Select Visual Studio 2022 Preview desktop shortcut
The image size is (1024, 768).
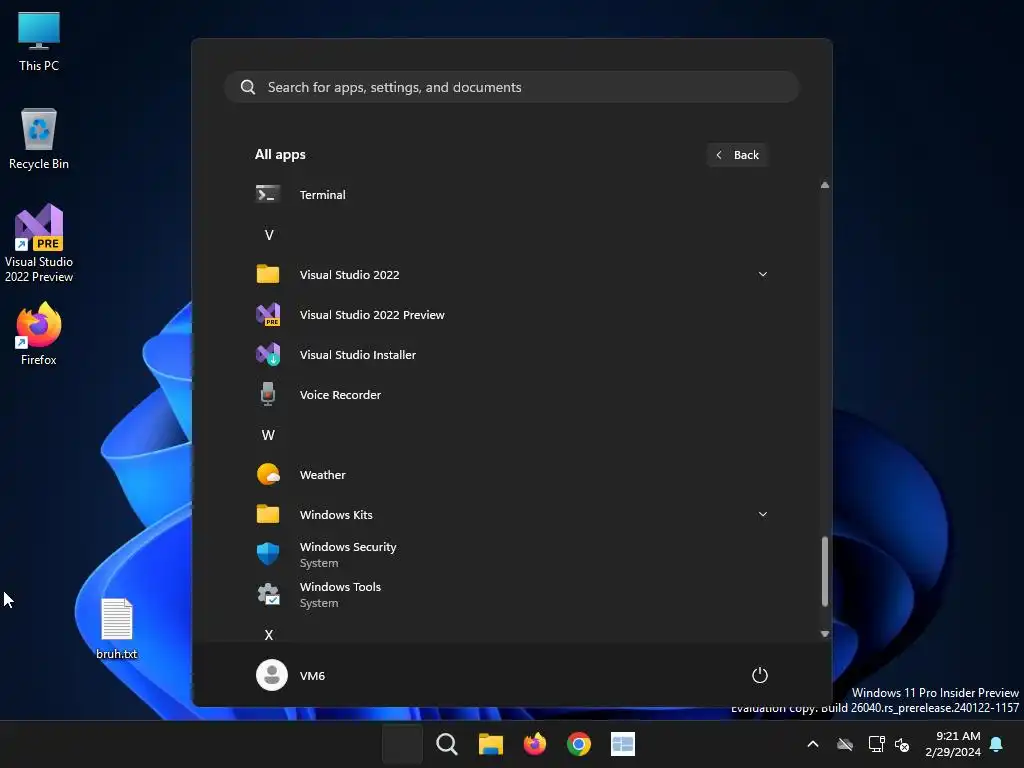click(x=39, y=243)
